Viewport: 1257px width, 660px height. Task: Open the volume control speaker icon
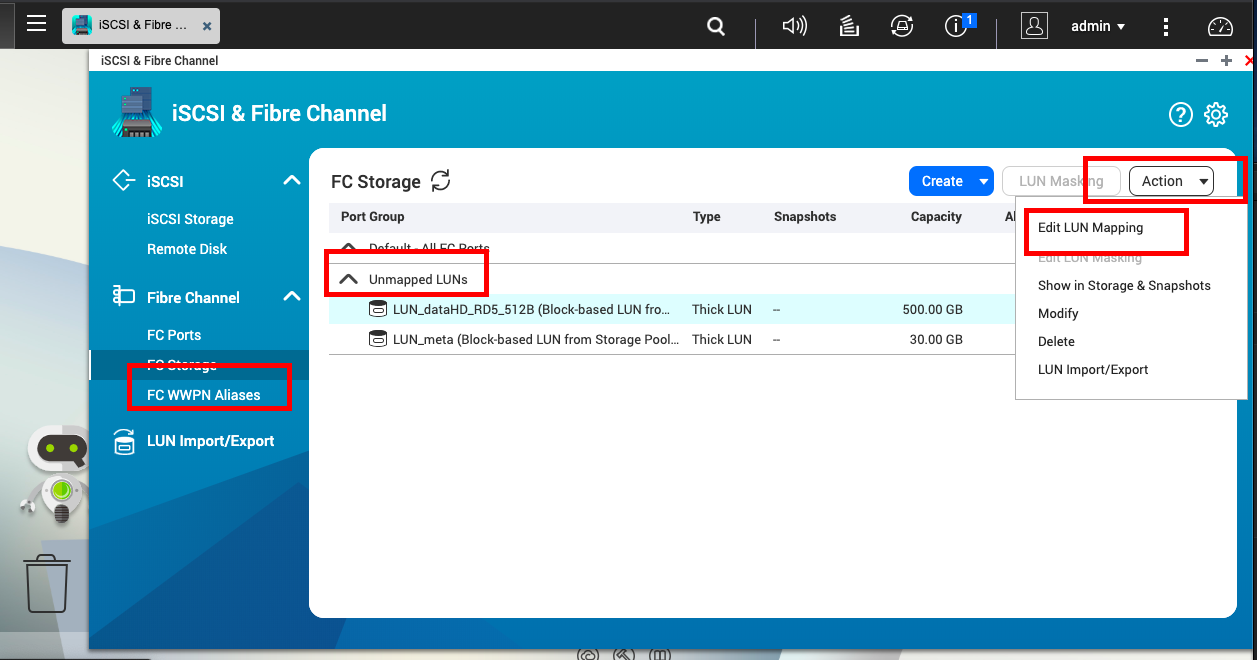pyautogui.click(x=794, y=27)
